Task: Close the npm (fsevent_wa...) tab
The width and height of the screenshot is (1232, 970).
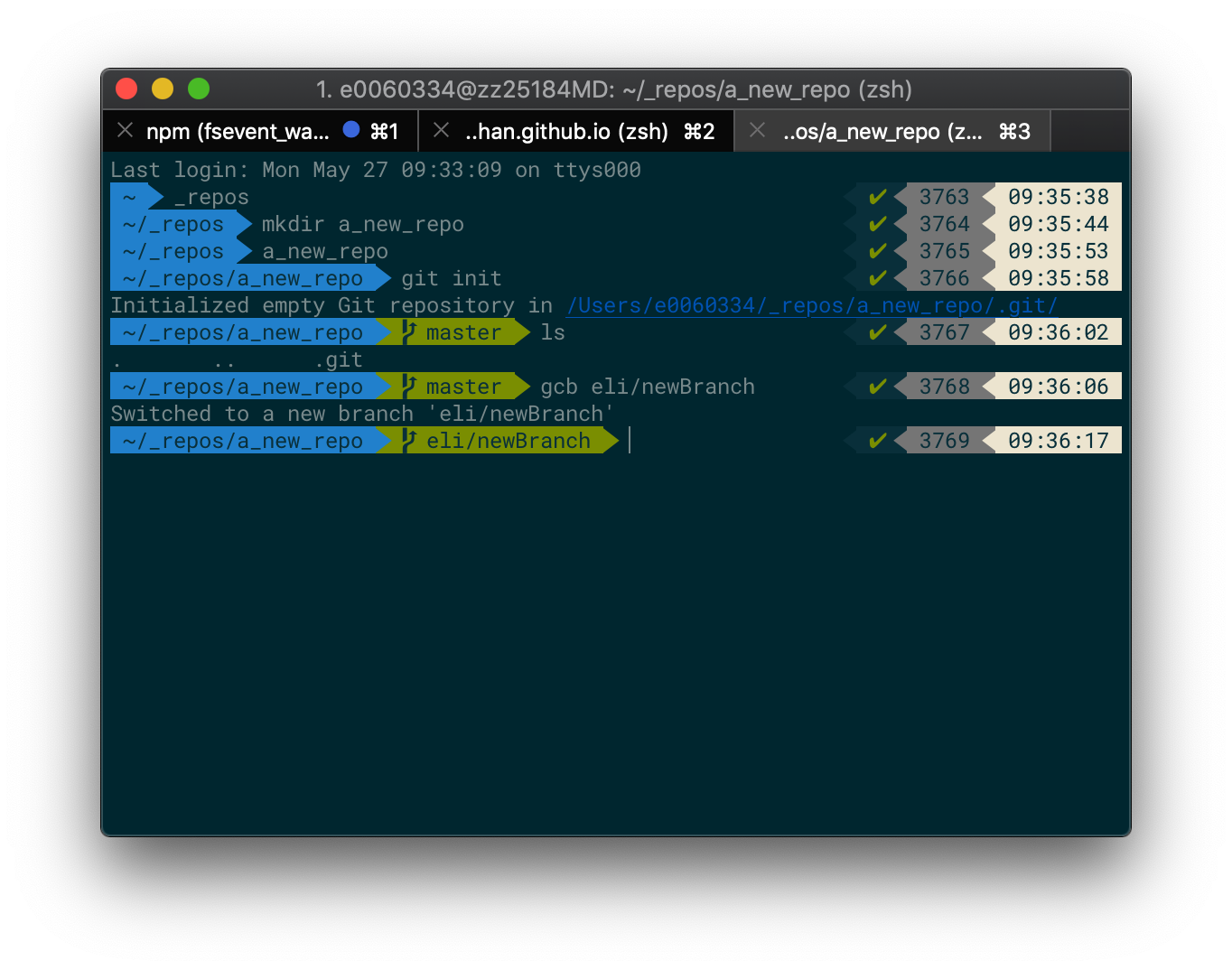Action: [125, 130]
